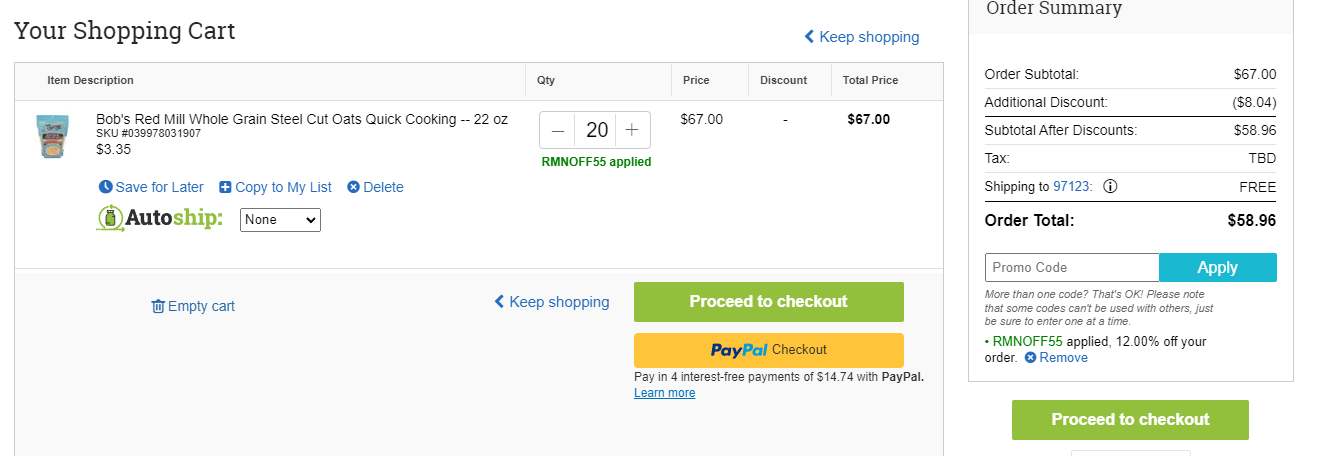Open the Autoship frequency dropdown

pyautogui.click(x=280, y=219)
